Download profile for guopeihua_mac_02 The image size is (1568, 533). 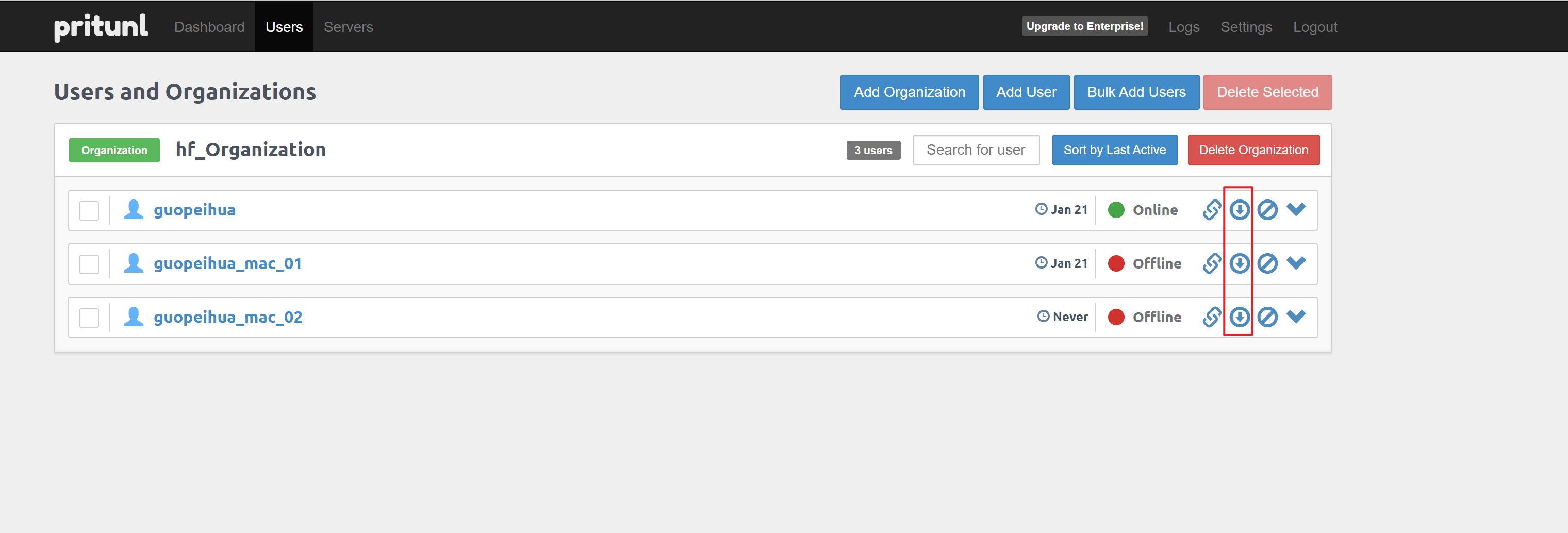[x=1240, y=317]
